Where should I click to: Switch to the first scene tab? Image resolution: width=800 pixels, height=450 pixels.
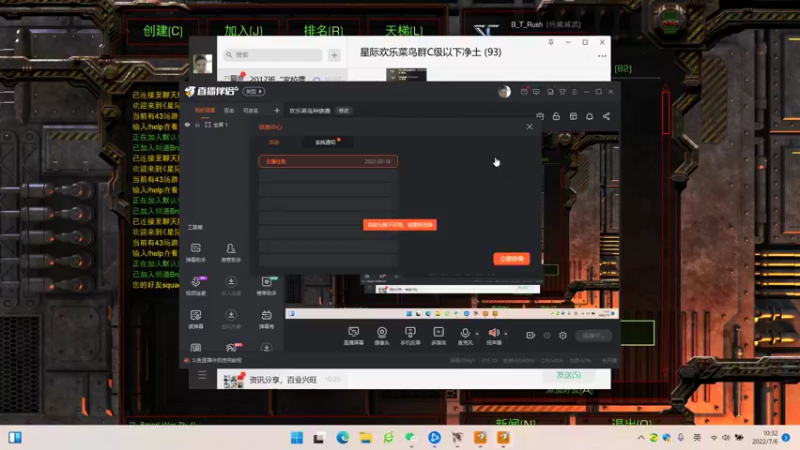click(x=205, y=111)
